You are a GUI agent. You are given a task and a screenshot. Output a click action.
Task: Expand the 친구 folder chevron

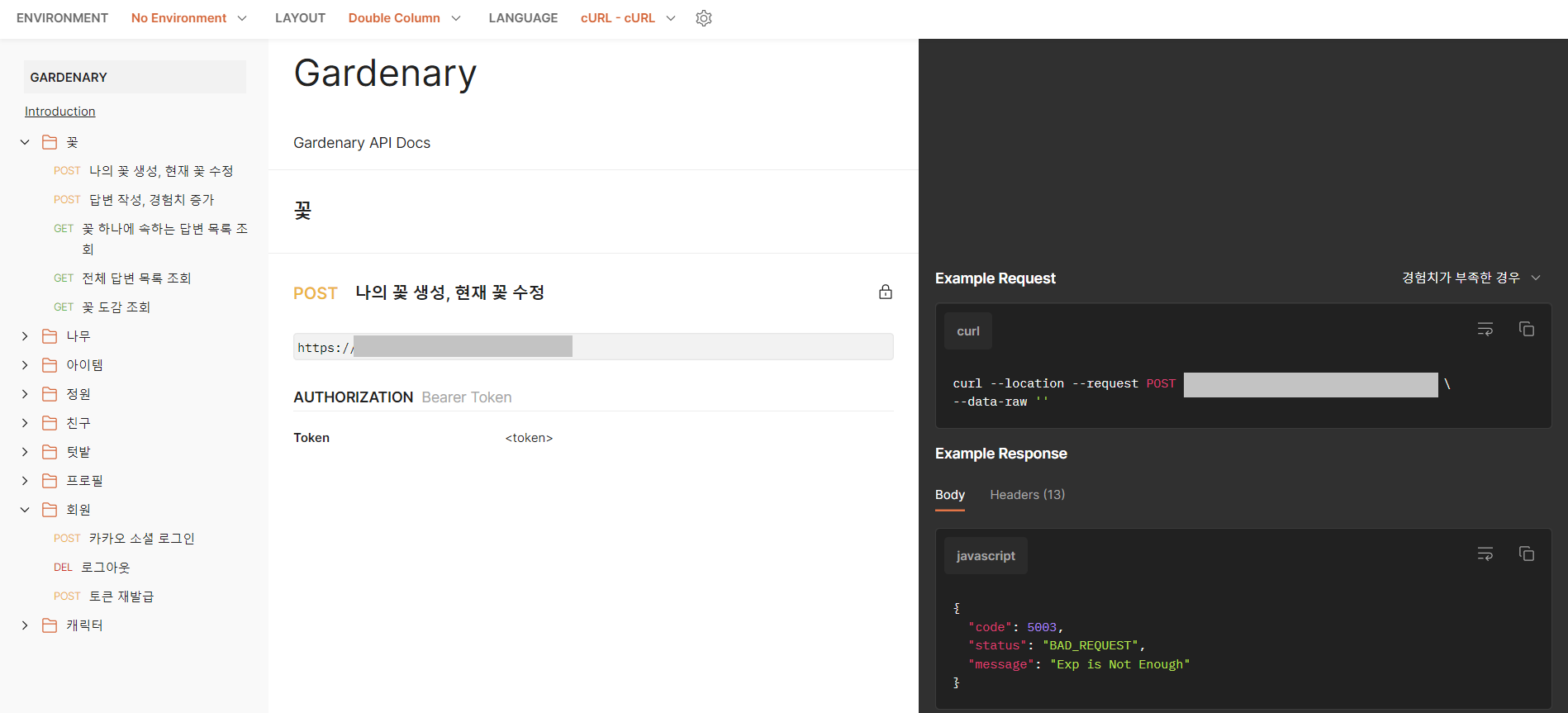tap(25, 423)
